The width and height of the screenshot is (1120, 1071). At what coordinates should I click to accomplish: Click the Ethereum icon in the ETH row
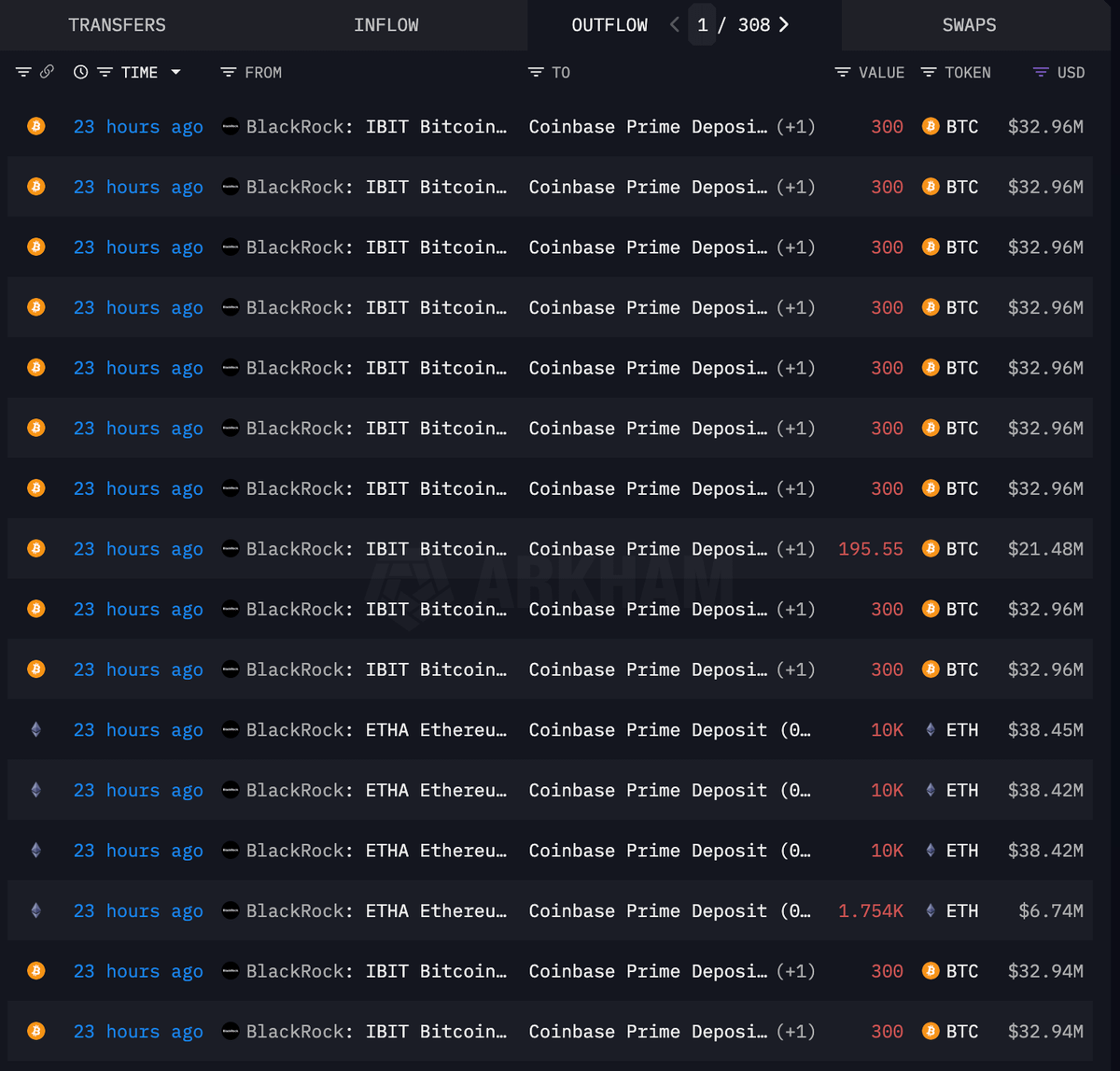[35, 729]
